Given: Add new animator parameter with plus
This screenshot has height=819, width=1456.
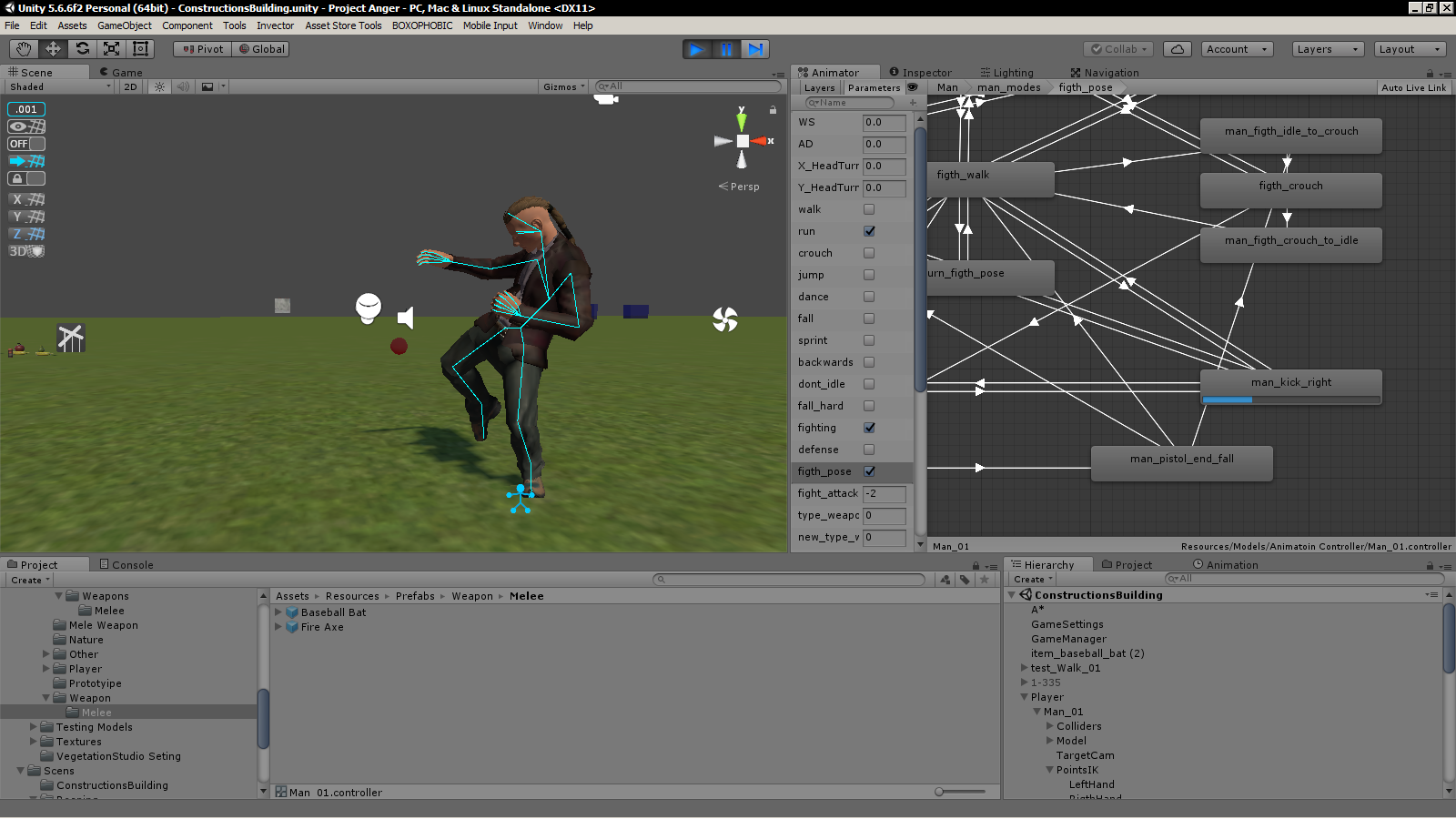Looking at the screenshot, I should [913, 103].
